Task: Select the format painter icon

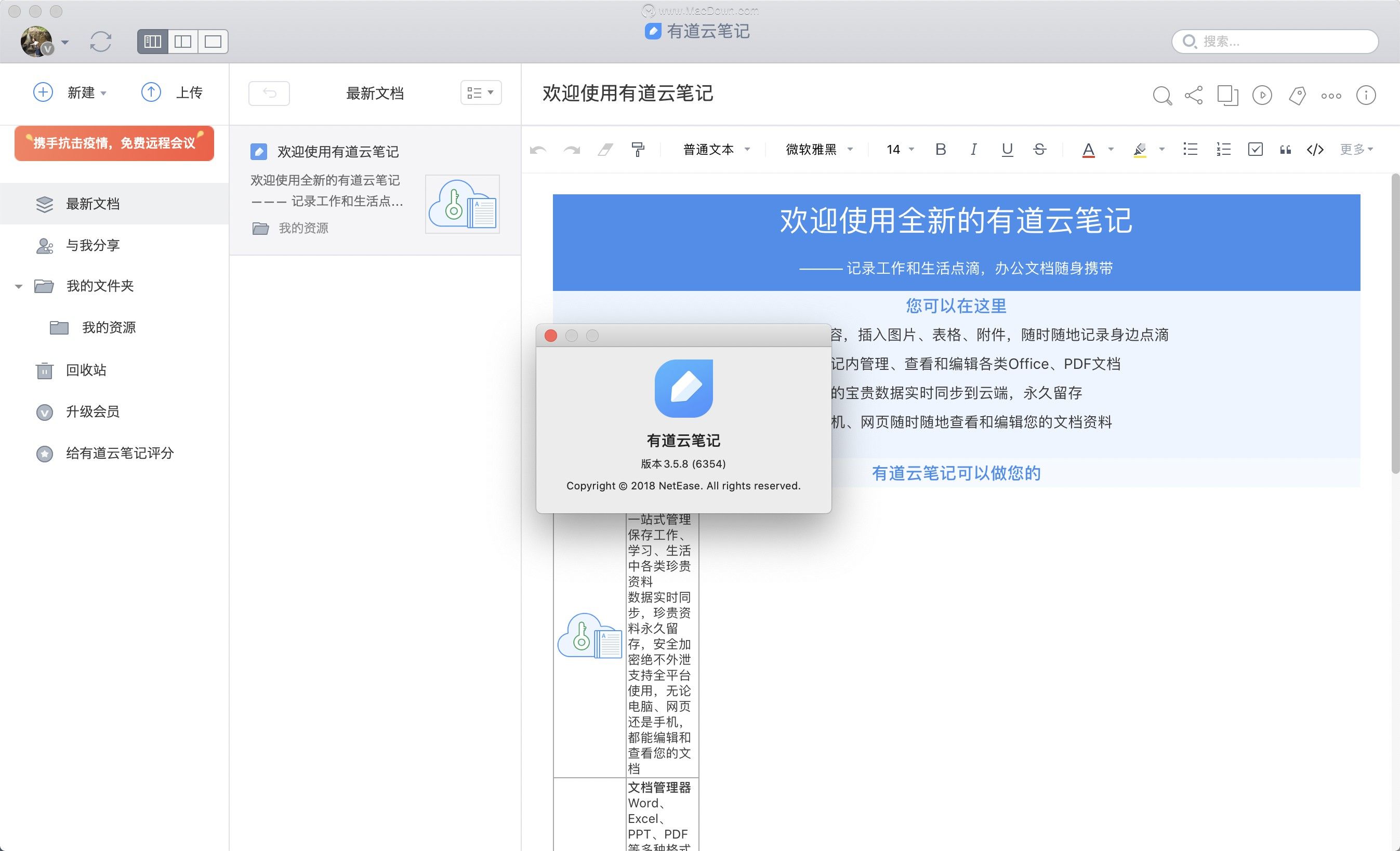Action: (638, 150)
